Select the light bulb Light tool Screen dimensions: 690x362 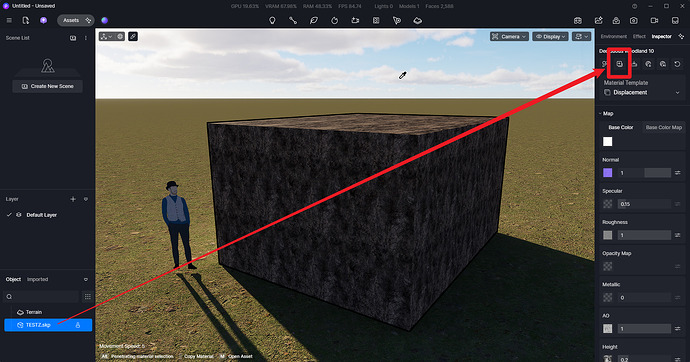(272, 20)
